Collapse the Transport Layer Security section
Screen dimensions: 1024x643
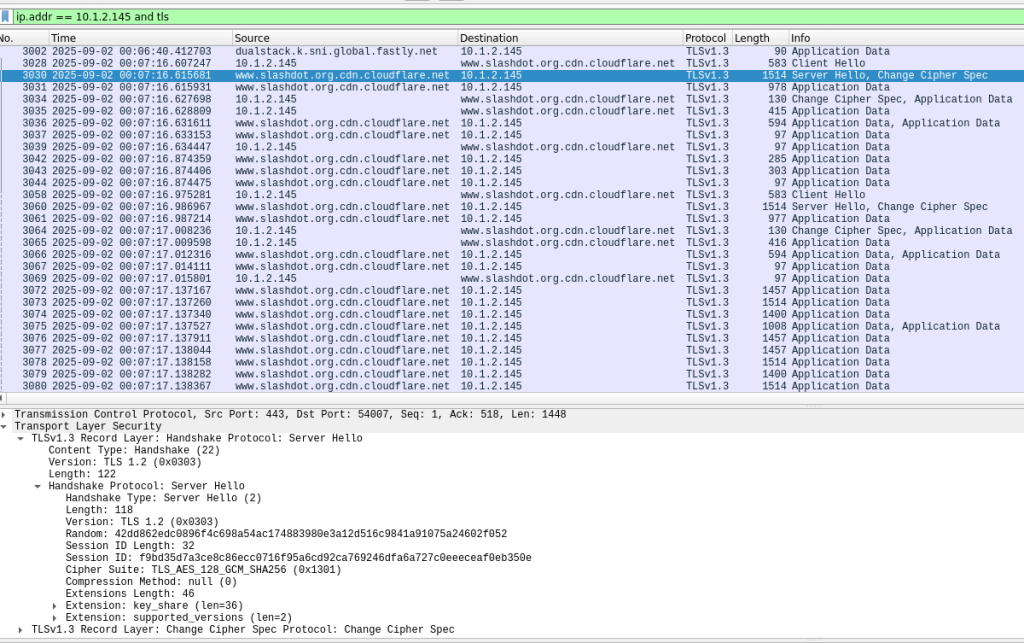pos(4,426)
